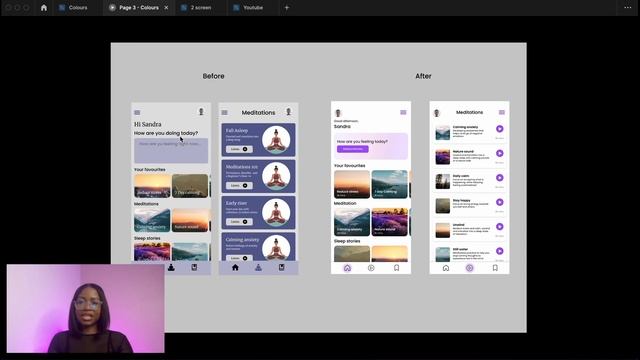Switch to the Youtube tab

(x=248, y=8)
